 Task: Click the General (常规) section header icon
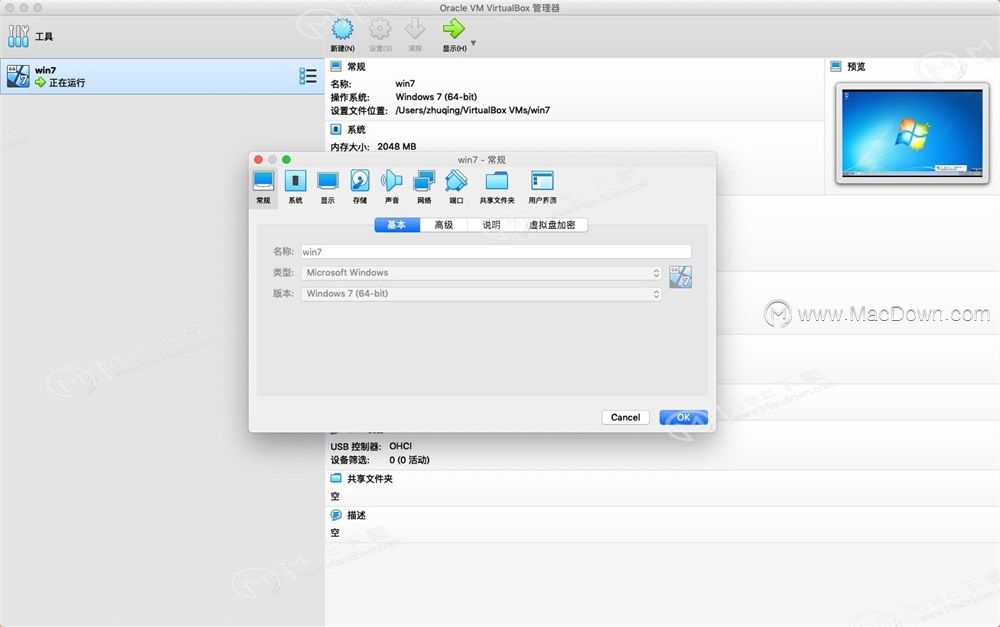[336, 66]
